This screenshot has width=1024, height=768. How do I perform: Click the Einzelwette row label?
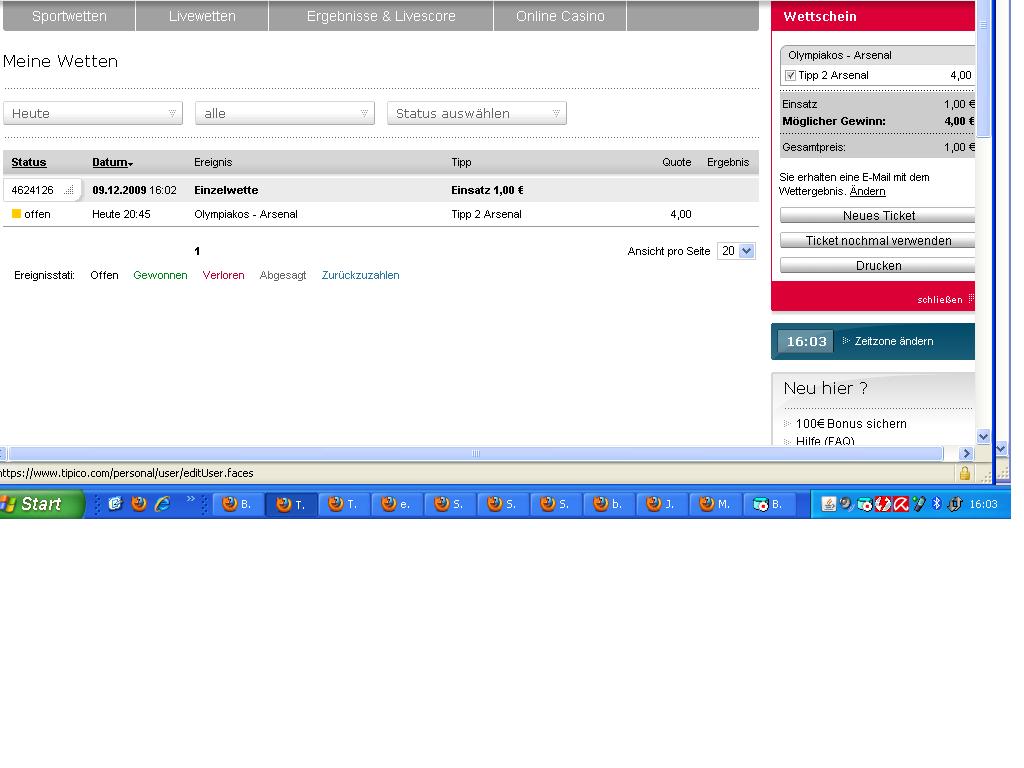pyautogui.click(x=226, y=190)
